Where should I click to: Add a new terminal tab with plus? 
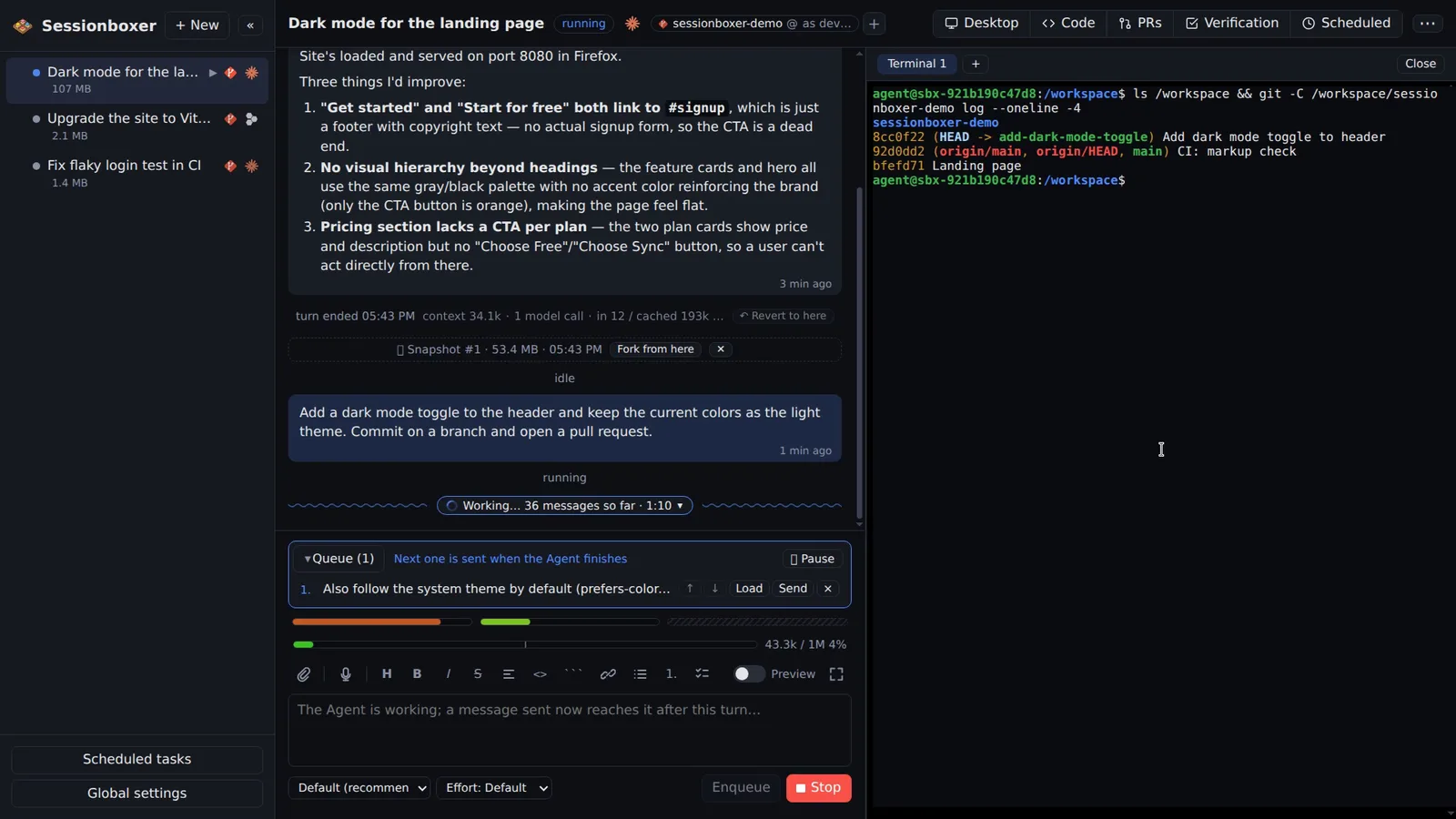[x=976, y=64]
